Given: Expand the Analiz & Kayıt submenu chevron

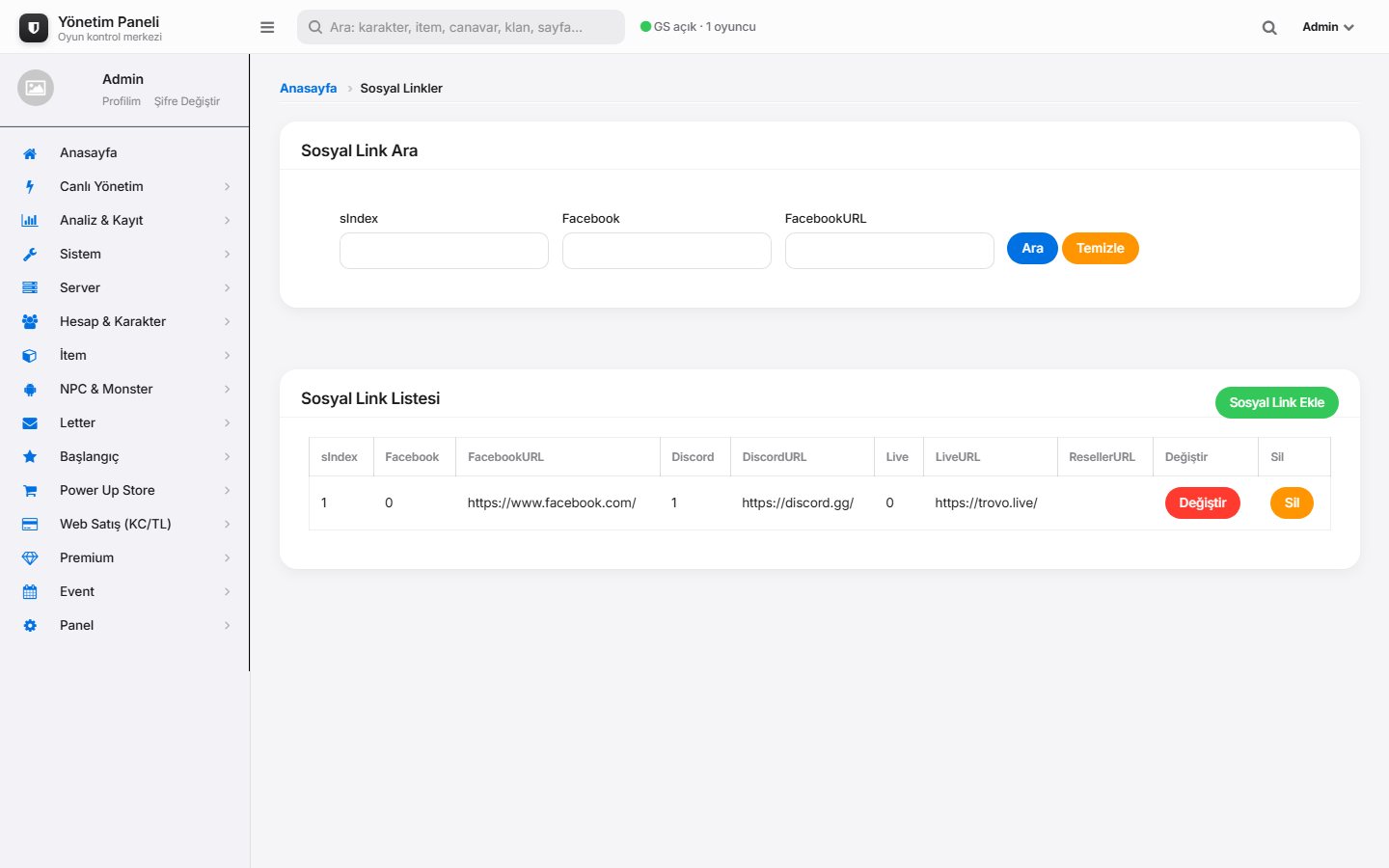Looking at the screenshot, I should 228,221.
